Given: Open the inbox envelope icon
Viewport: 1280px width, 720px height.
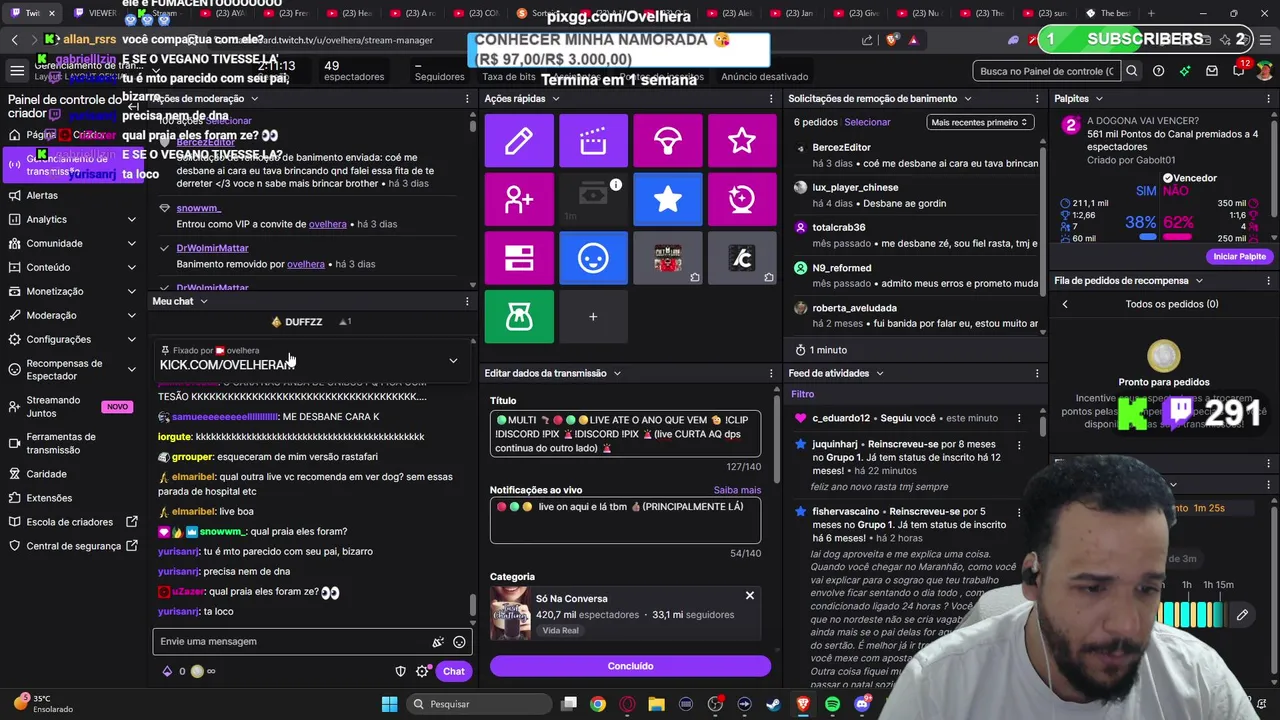Looking at the screenshot, I should (1212, 71).
